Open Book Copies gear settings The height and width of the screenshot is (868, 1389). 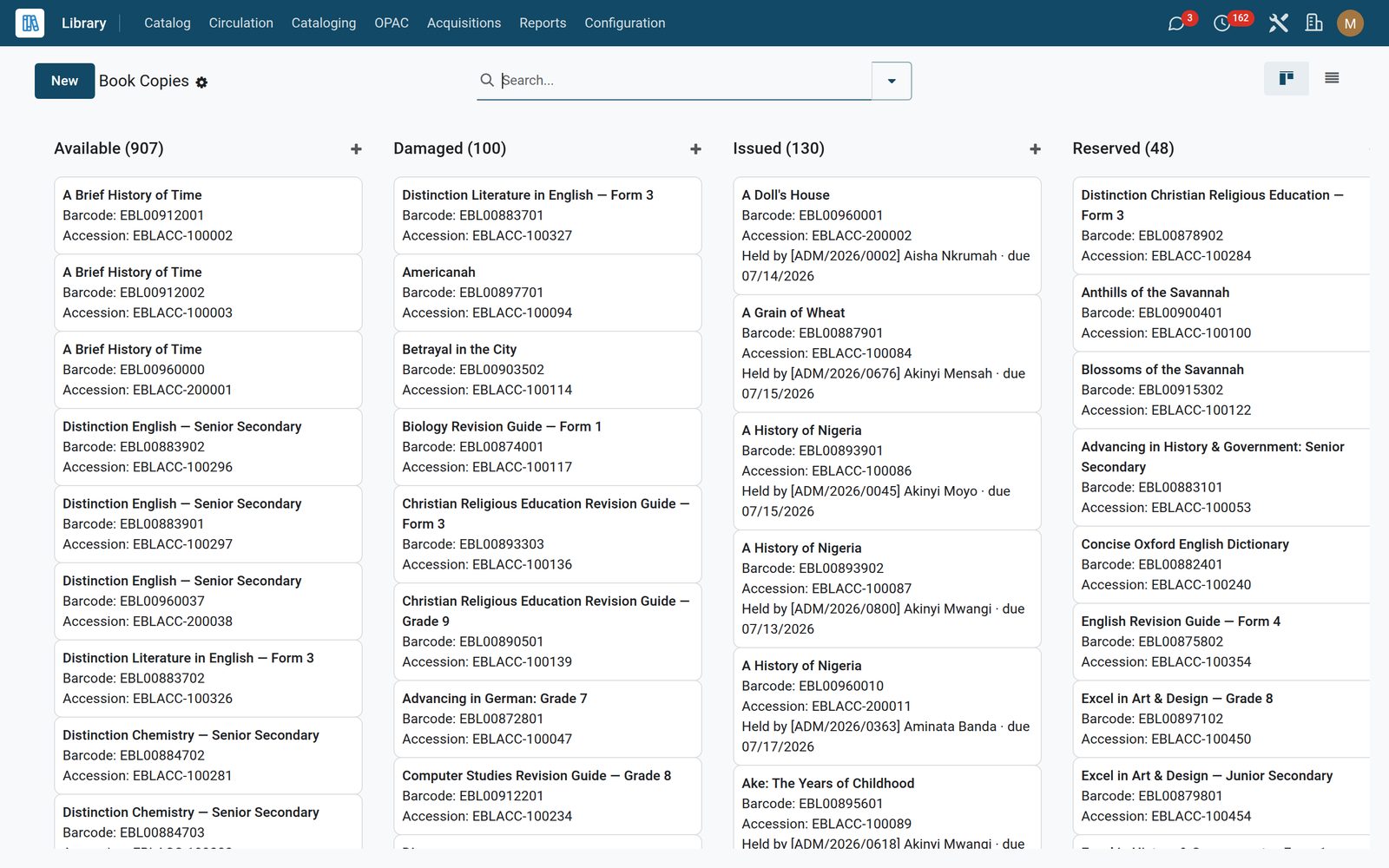[201, 82]
